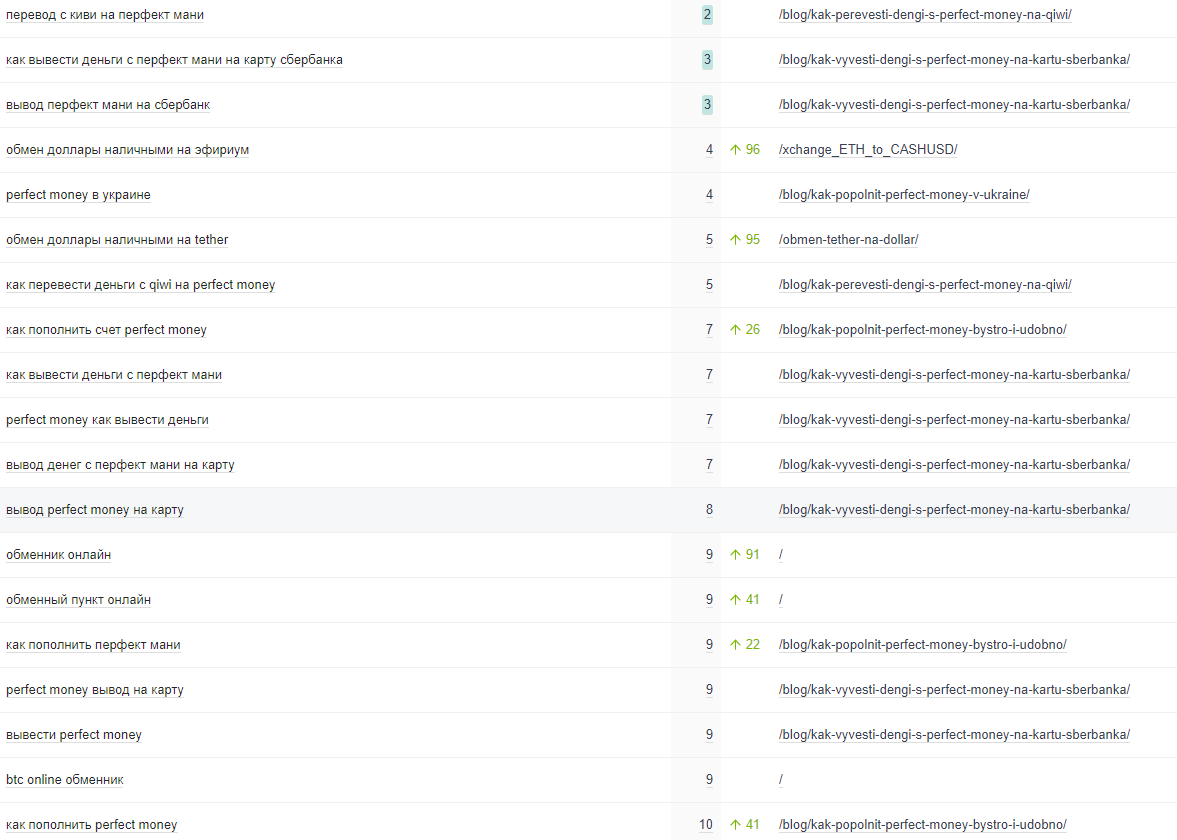The width and height of the screenshot is (1177, 840).
Task: Select keyword "обмен доллары наличными на эфириум"
Action: (128, 150)
